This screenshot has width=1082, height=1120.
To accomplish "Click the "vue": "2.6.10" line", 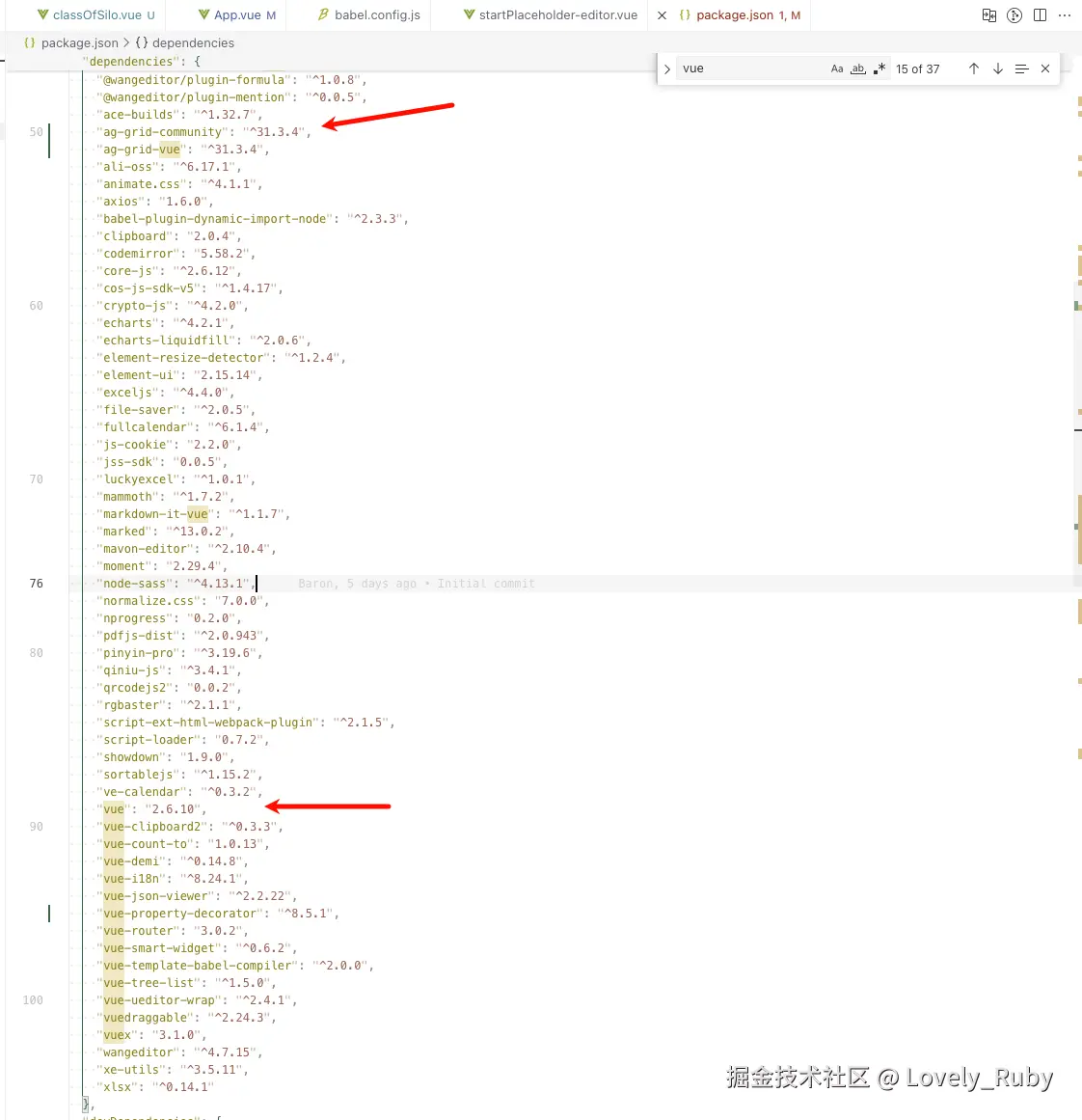I will (x=151, y=809).
